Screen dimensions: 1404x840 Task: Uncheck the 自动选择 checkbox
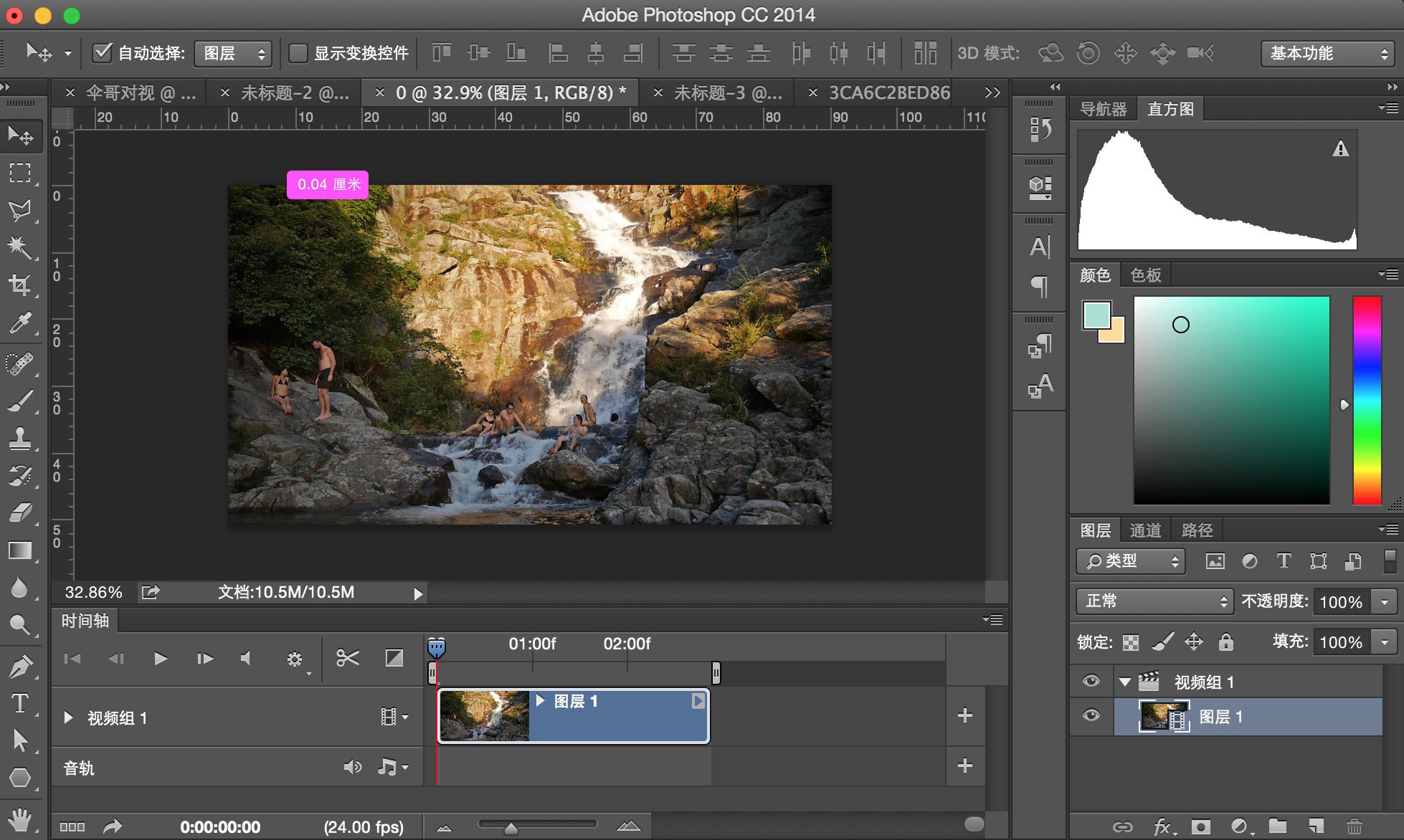coord(103,52)
